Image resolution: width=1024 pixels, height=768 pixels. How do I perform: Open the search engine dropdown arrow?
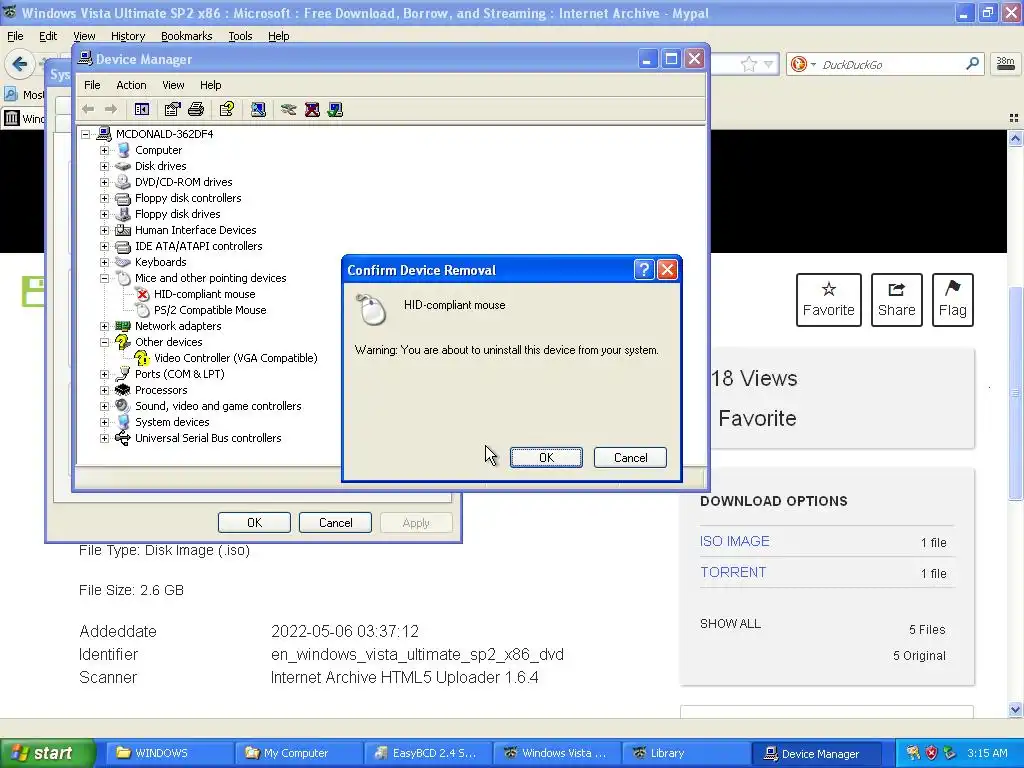813,64
